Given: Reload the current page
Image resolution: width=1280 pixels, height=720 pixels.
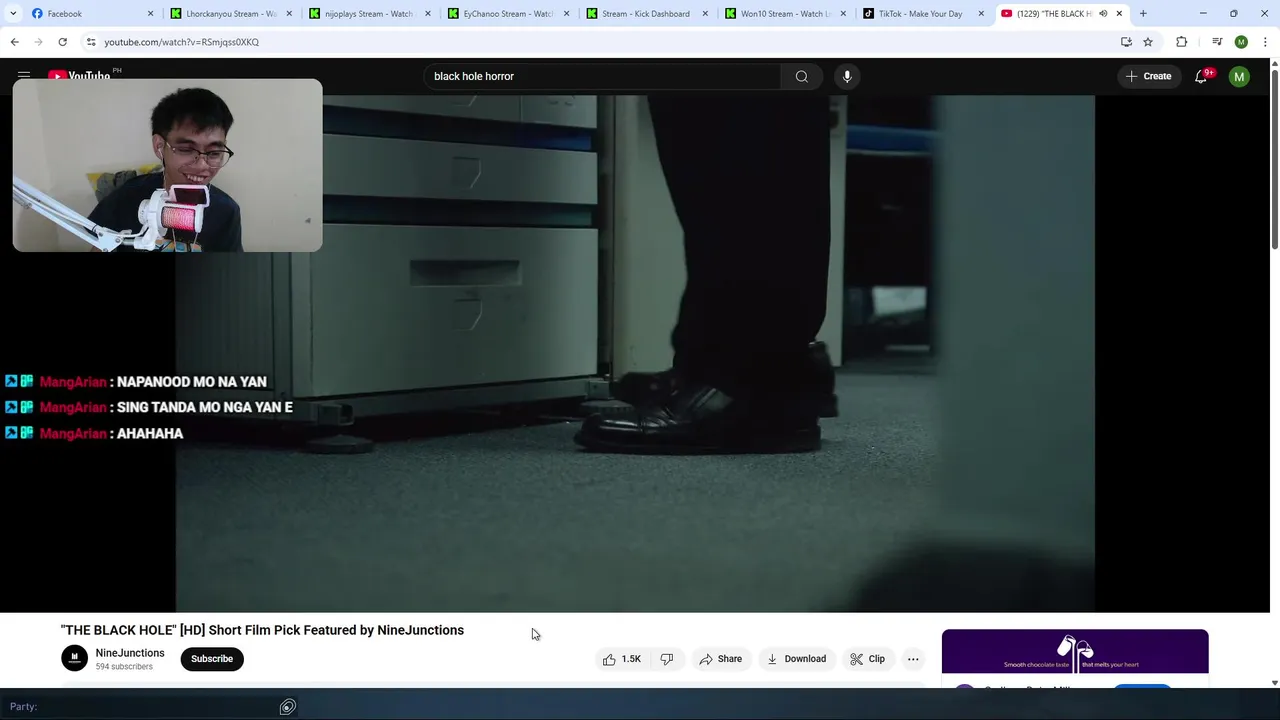Looking at the screenshot, I should point(62,42).
